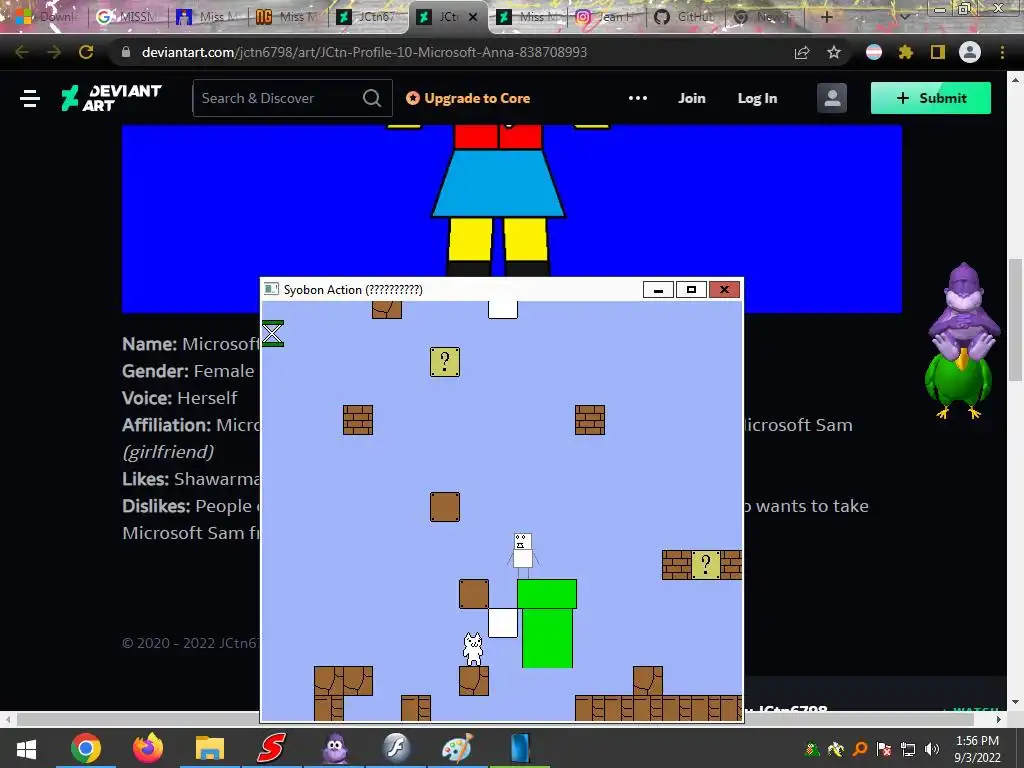Click the Log In link

click(x=757, y=98)
